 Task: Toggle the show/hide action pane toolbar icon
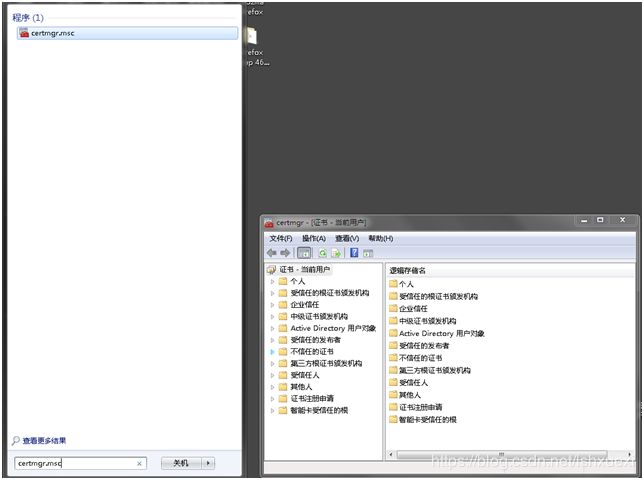click(x=368, y=253)
